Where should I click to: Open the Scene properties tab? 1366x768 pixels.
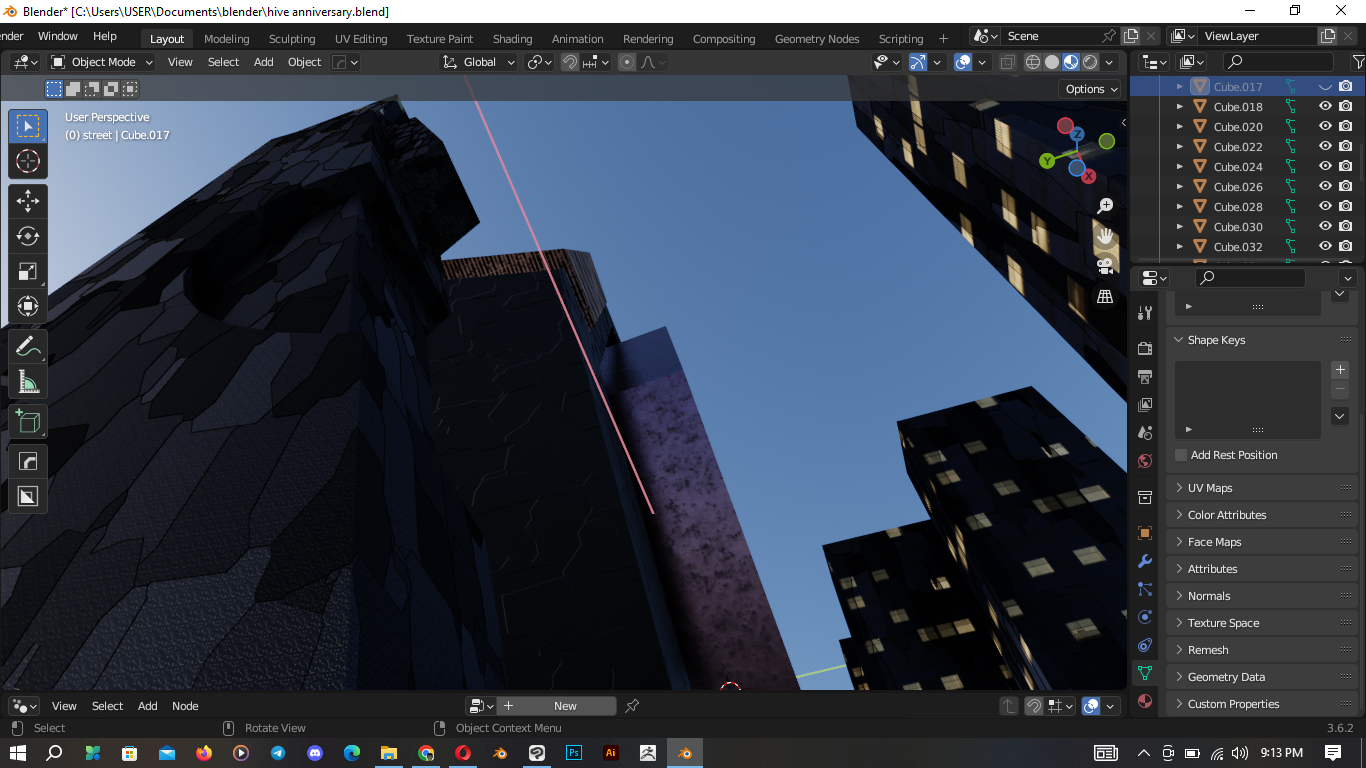coord(1145,432)
